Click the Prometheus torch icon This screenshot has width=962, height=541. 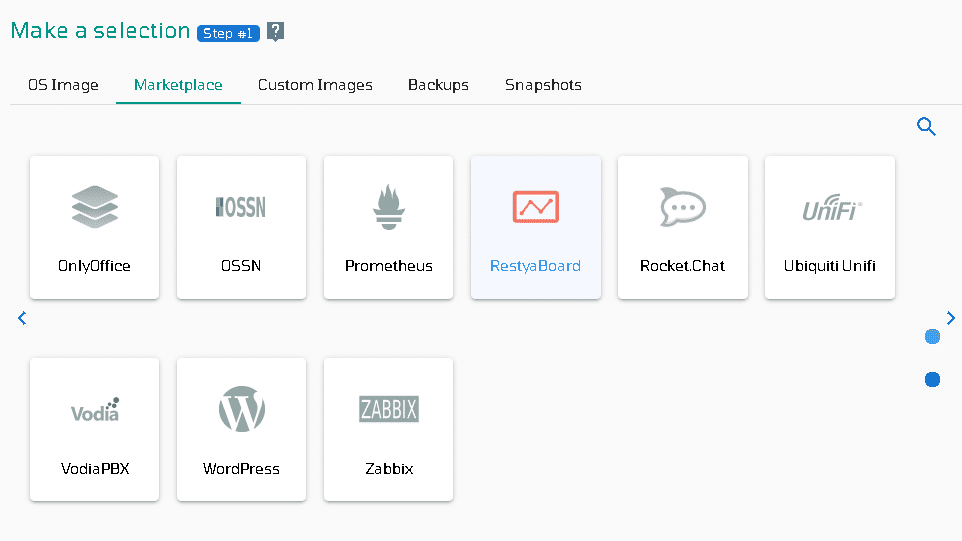pyautogui.click(x=388, y=207)
